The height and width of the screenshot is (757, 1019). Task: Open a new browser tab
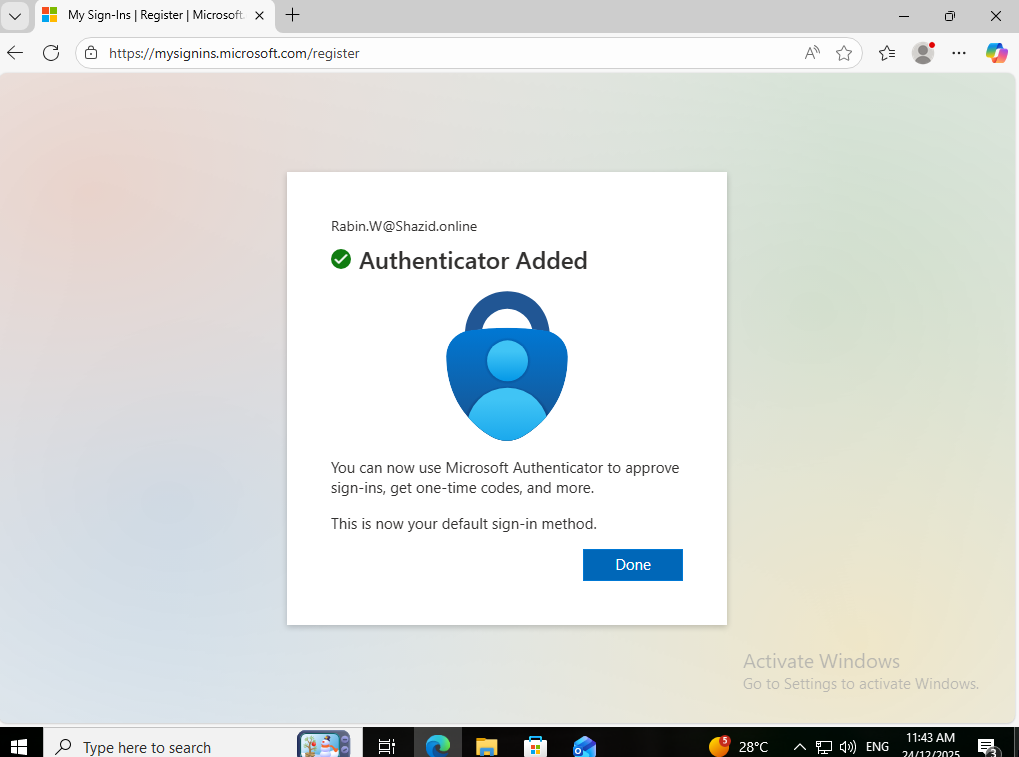point(292,15)
